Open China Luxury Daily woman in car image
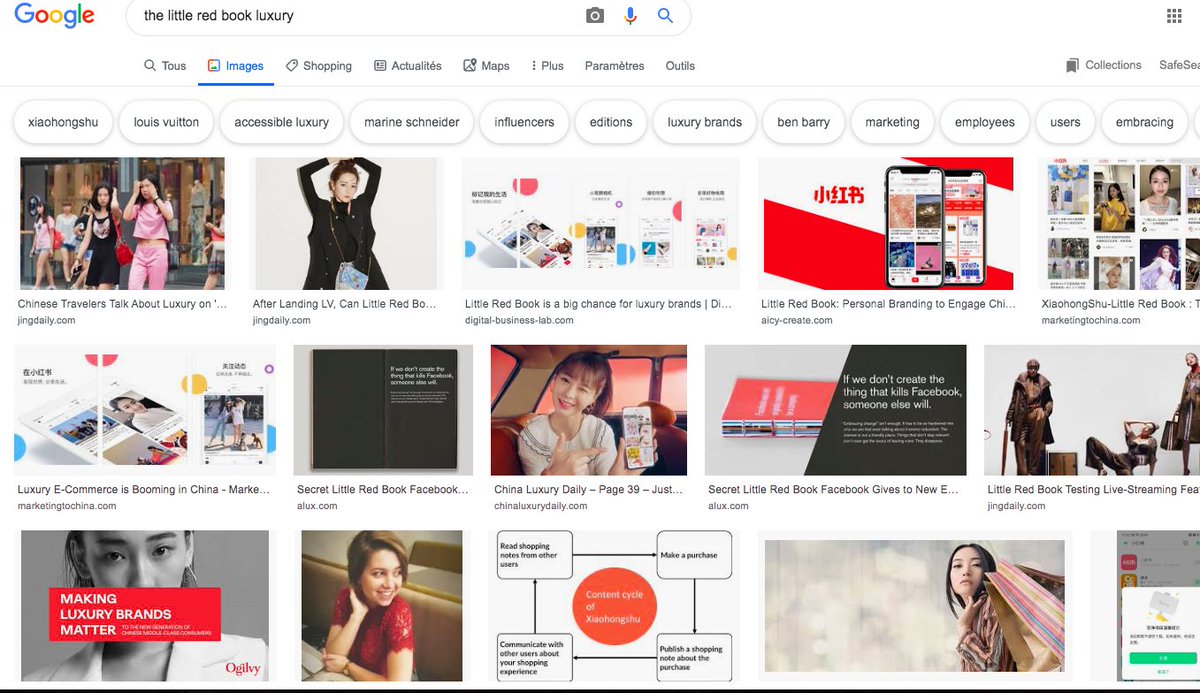 tap(589, 410)
